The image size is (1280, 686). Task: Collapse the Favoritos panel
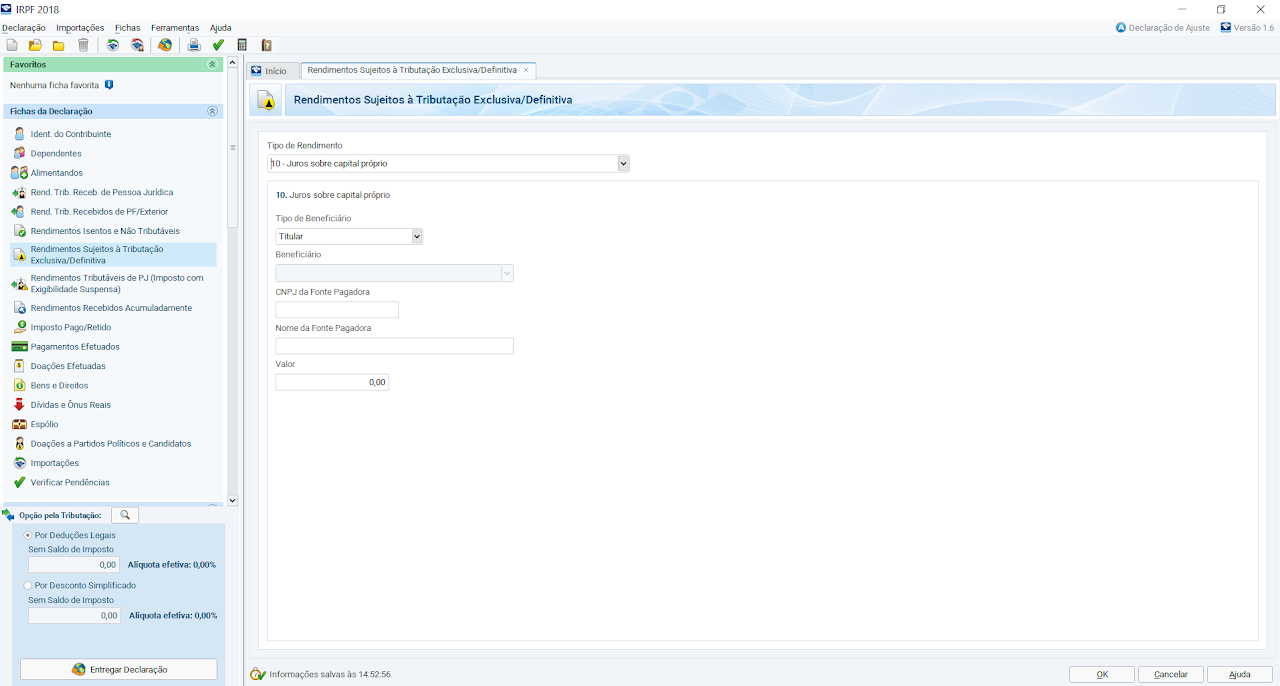(212, 64)
